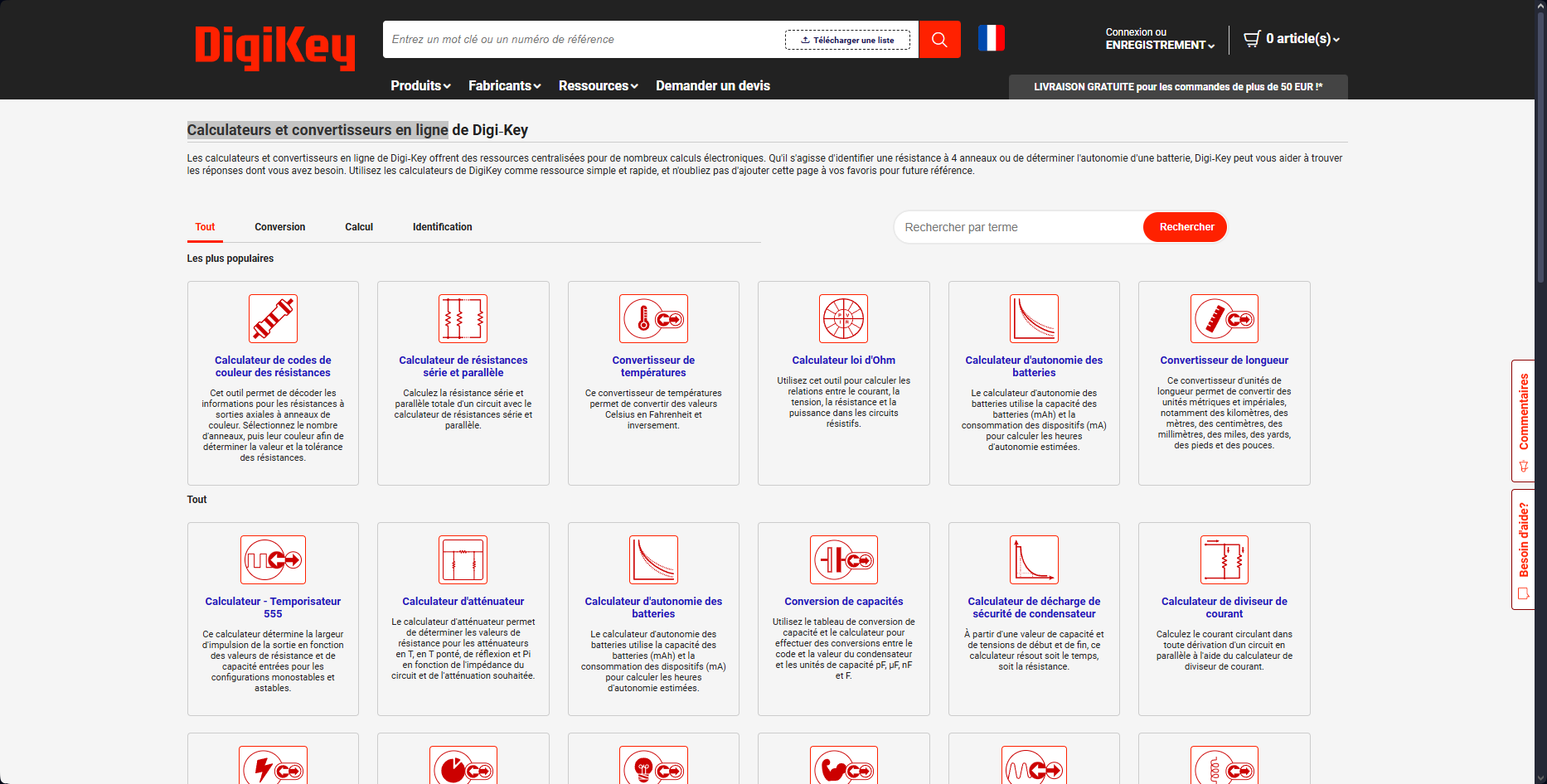Click the DigiKey logo
This screenshot has height=784, width=1547.
274,46
